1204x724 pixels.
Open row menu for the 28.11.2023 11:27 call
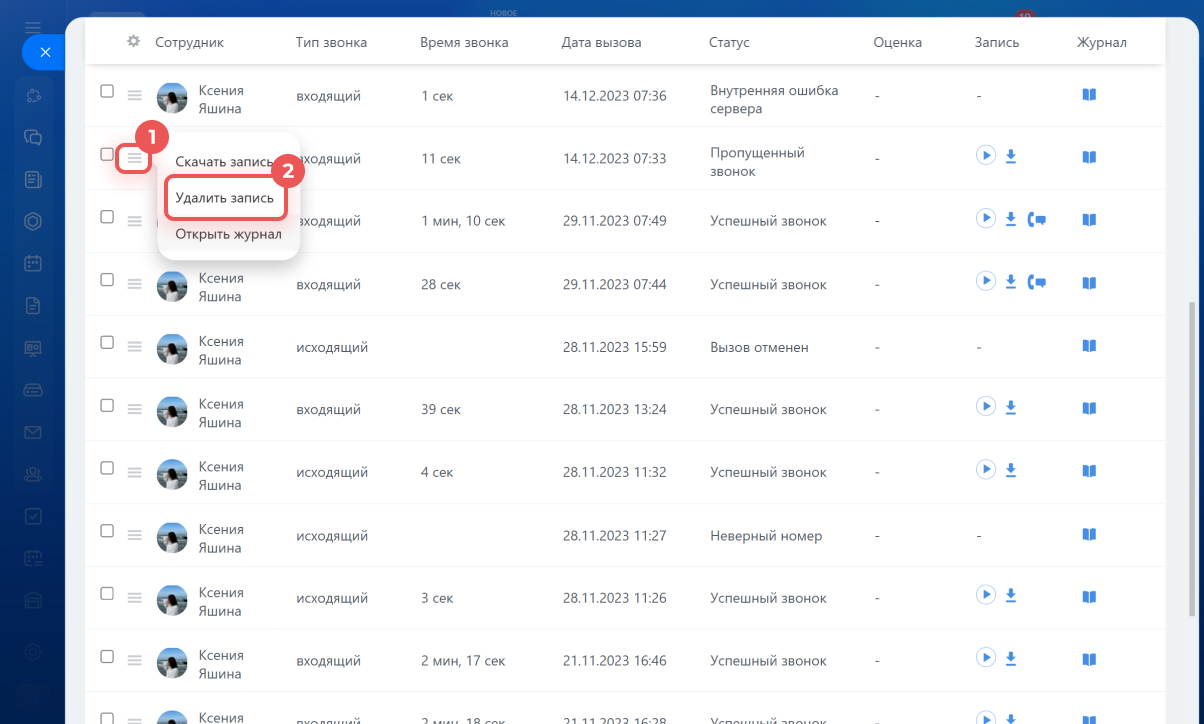point(135,535)
